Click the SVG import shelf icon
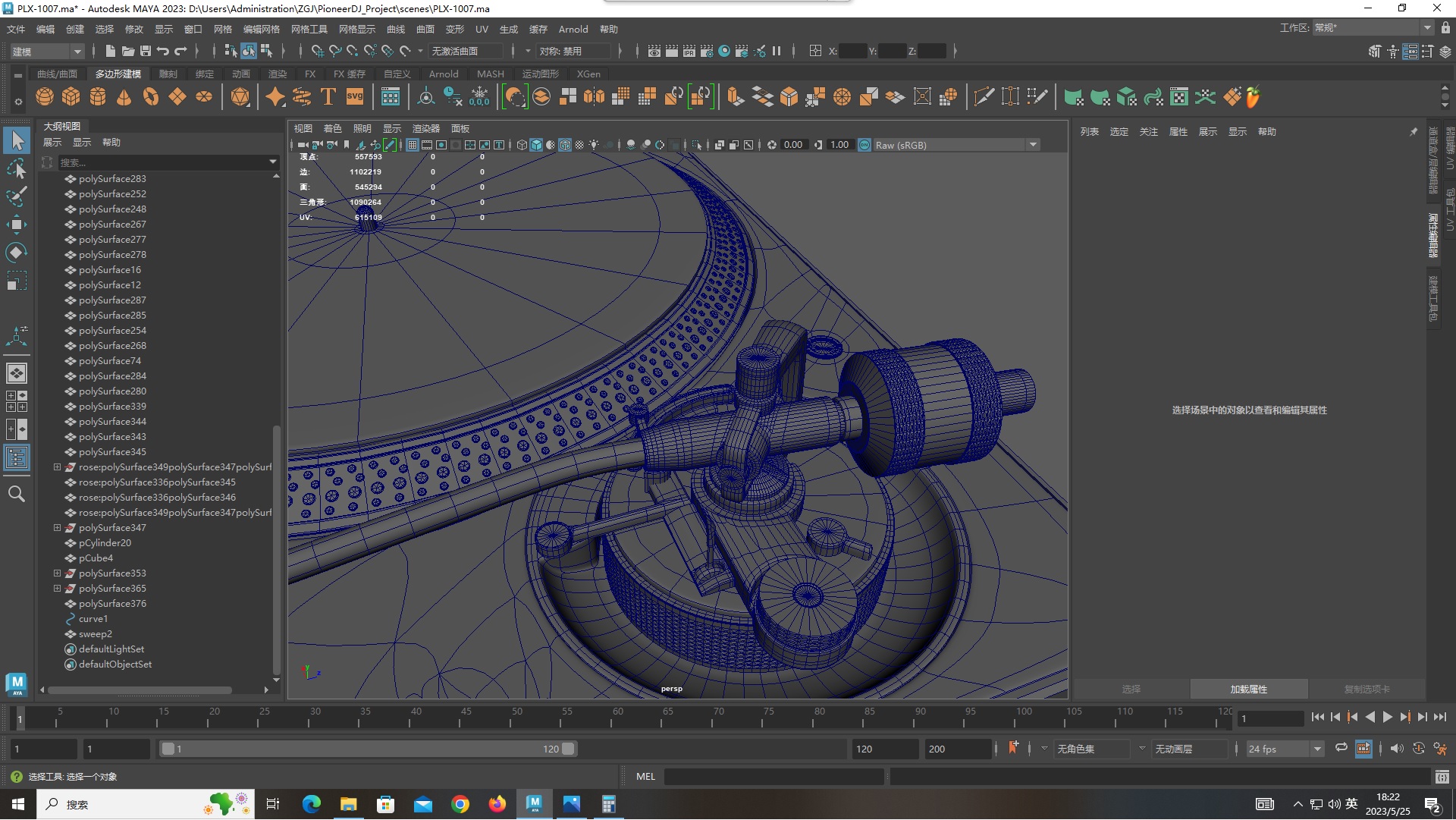Image resolution: width=1456 pixels, height=820 pixels. tap(354, 97)
